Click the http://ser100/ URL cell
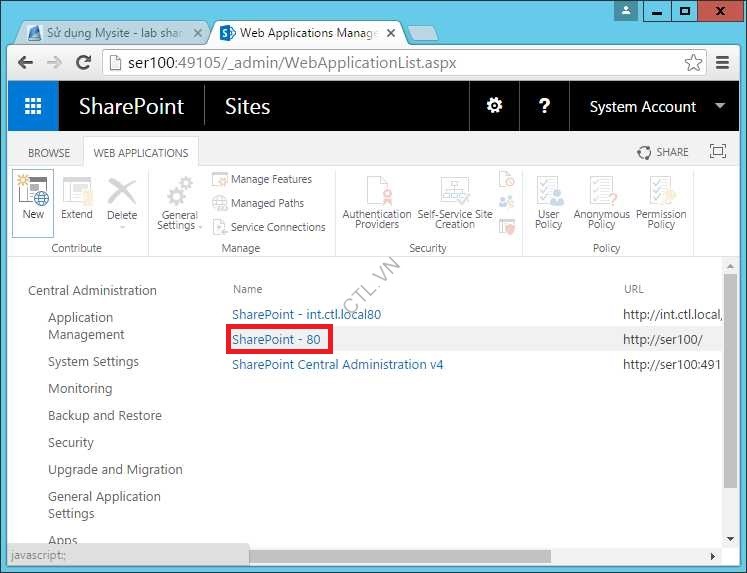This screenshot has width=747, height=573. click(x=663, y=340)
